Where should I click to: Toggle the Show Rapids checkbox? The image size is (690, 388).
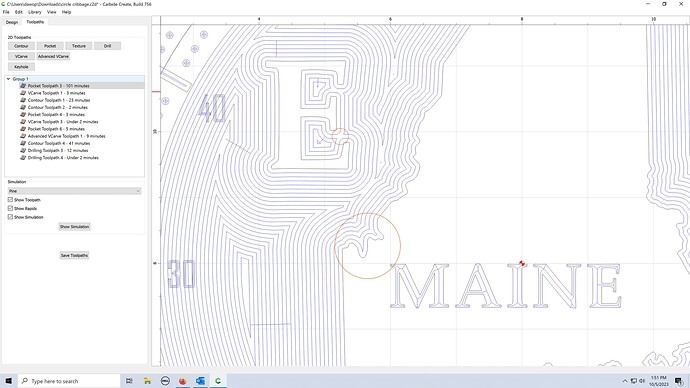tap(10, 209)
